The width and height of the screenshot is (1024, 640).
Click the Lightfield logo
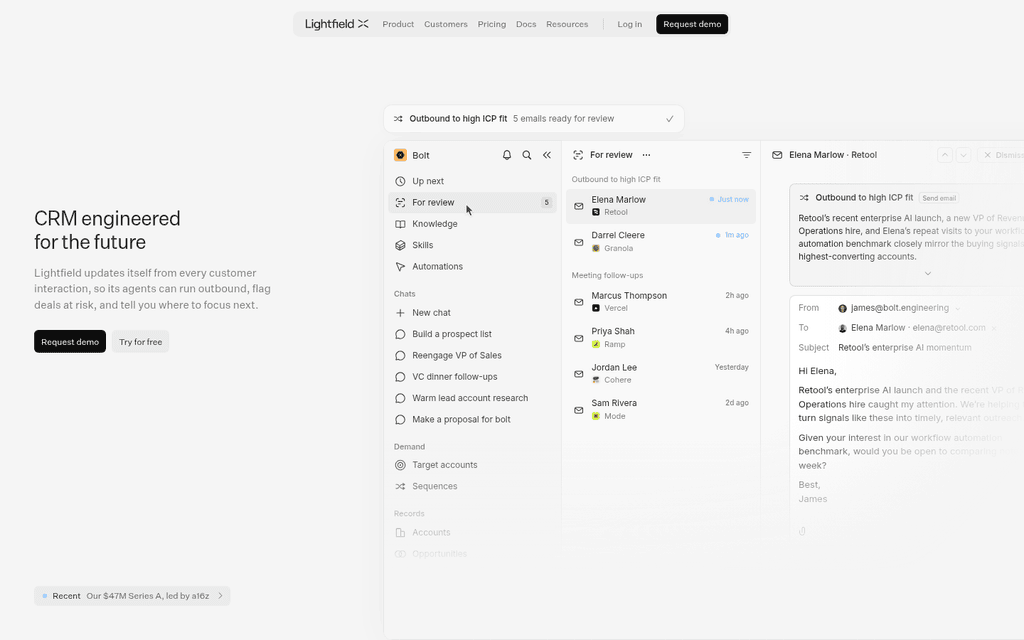click(336, 24)
